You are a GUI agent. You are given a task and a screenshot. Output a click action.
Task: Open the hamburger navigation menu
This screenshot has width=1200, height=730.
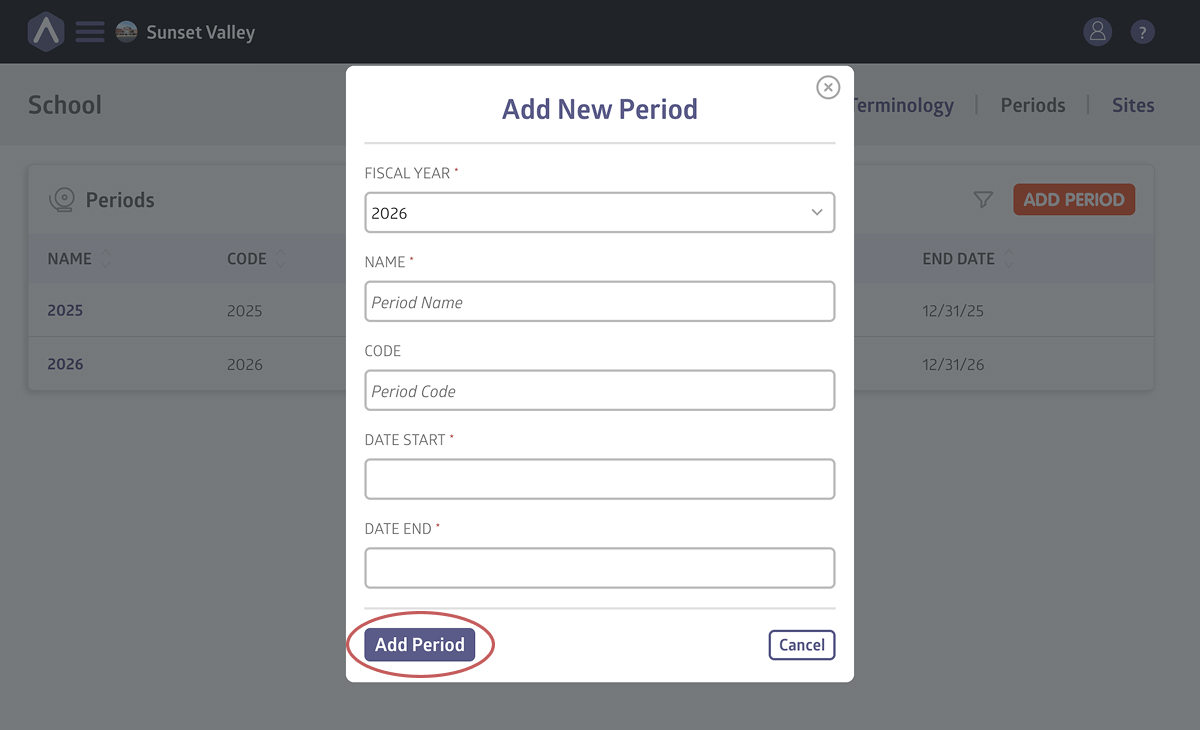coord(90,32)
